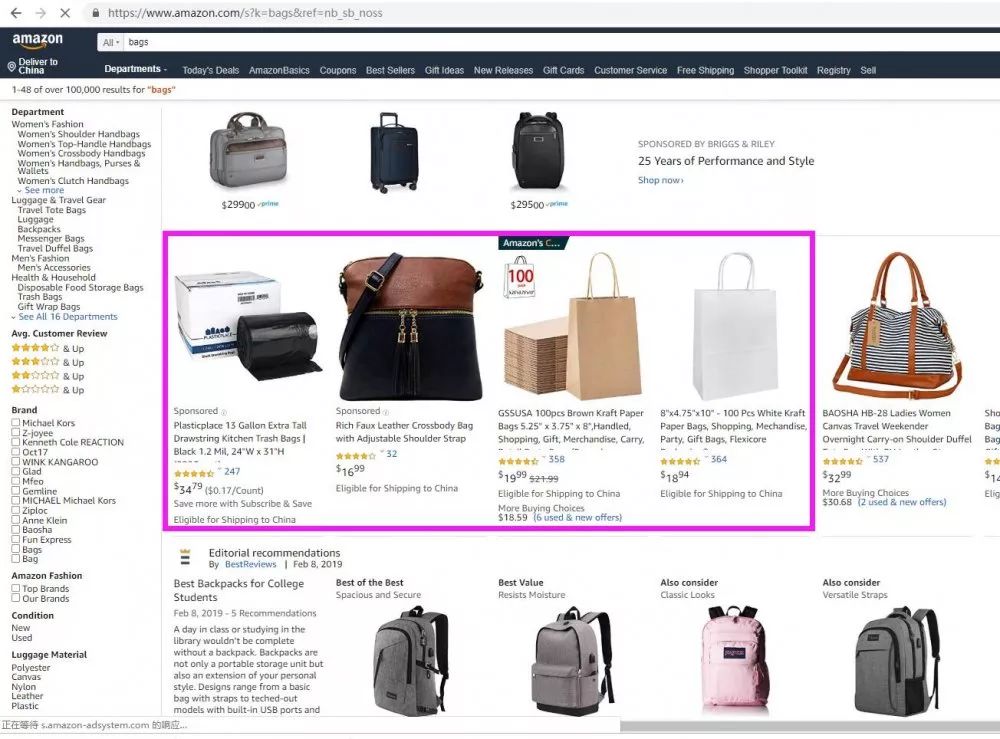This screenshot has width=1000, height=739.
Task: Click the Deliver to China location pin
Action: coord(11,66)
